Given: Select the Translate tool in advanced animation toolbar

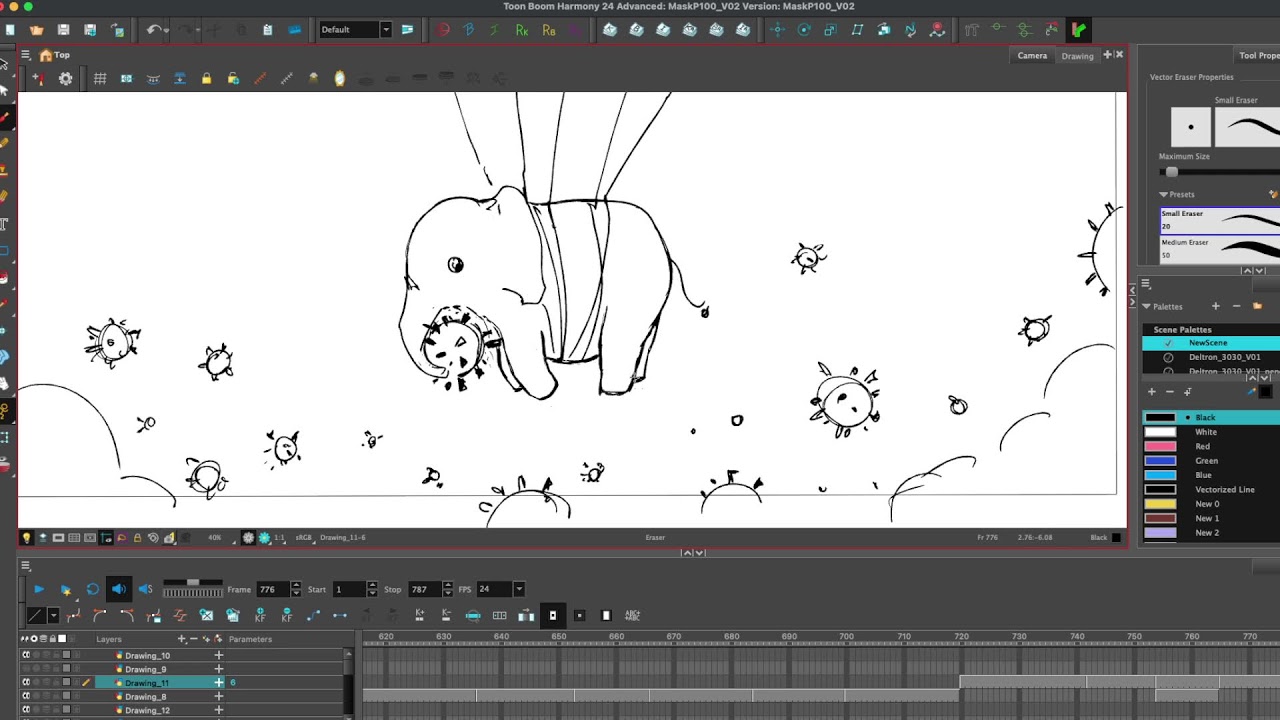Looking at the screenshot, I should click(x=777, y=30).
